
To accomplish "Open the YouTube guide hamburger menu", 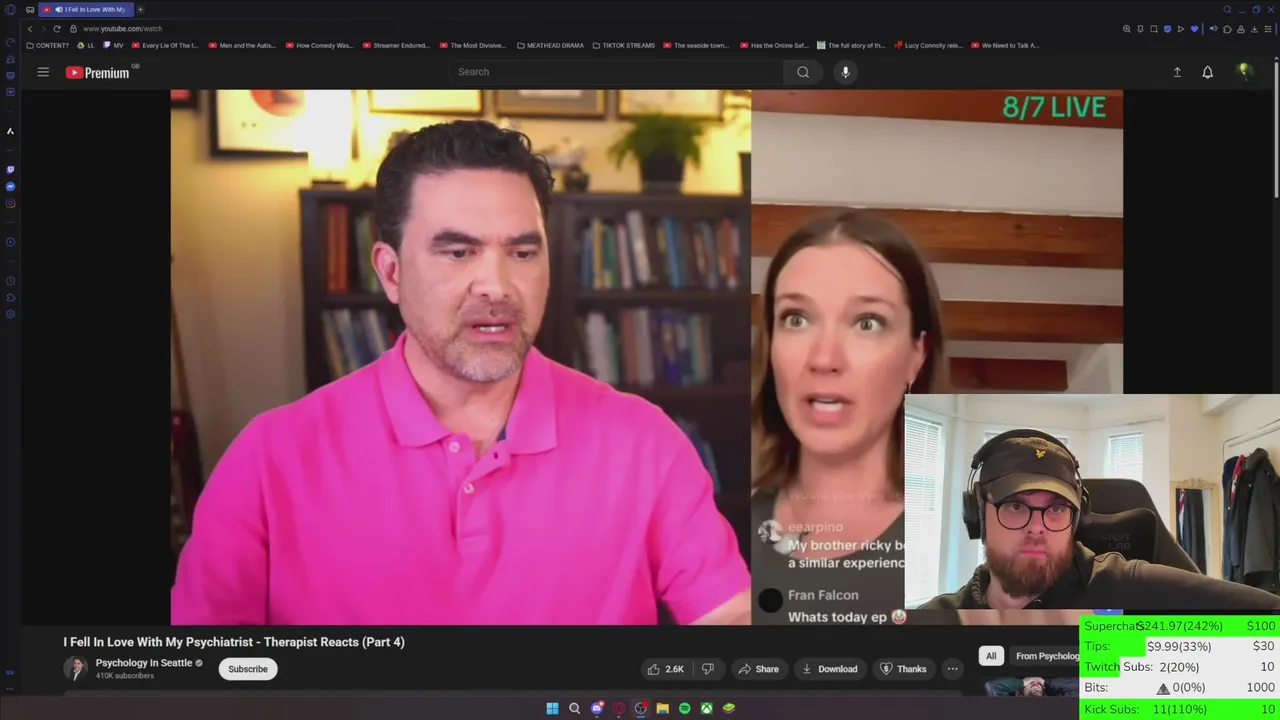I will [x=43, y=72].
